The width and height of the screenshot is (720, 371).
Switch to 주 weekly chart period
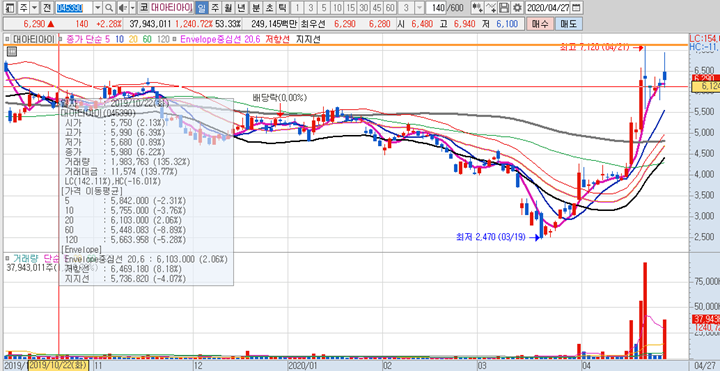214,8
